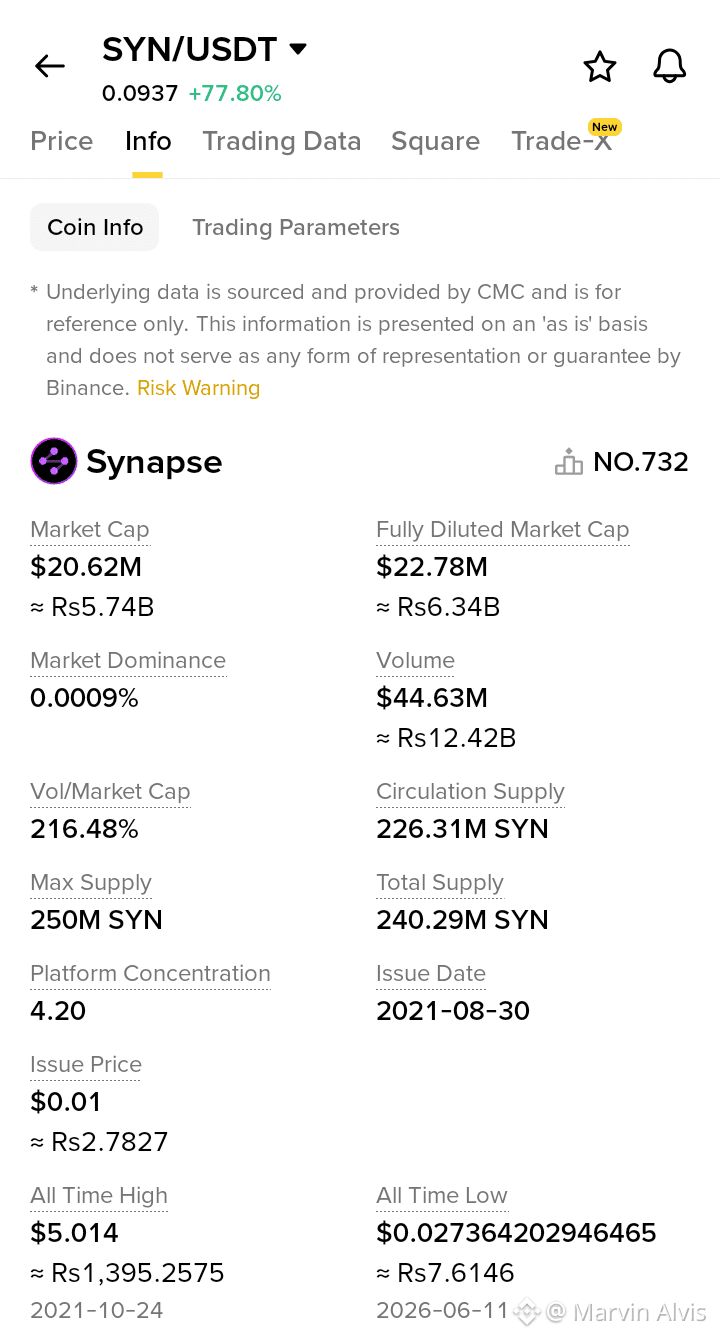Go to the Square tab
This screenshot has height=1337, width=720.
pos(435,141)
